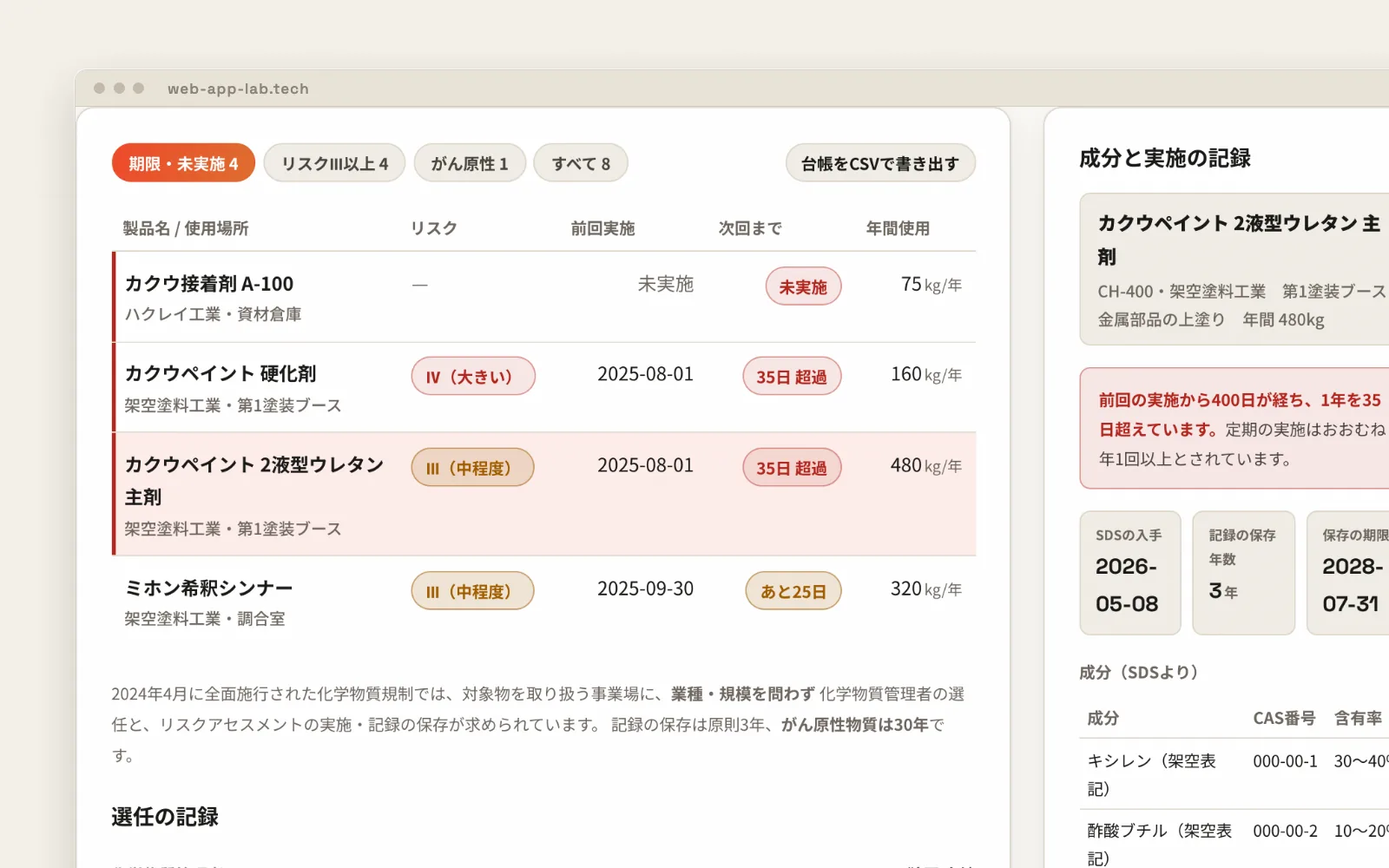Open the がん原性 1 filter
Screen dimensions: 1389x868
tap(470, 163)
